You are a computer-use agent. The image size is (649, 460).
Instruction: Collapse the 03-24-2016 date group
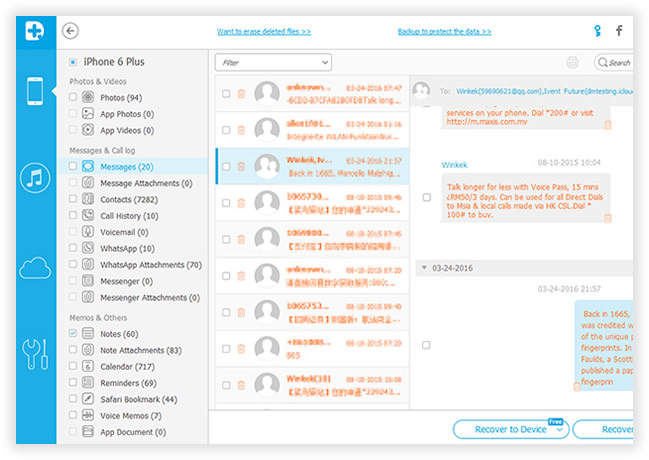(x=424, y=268)
